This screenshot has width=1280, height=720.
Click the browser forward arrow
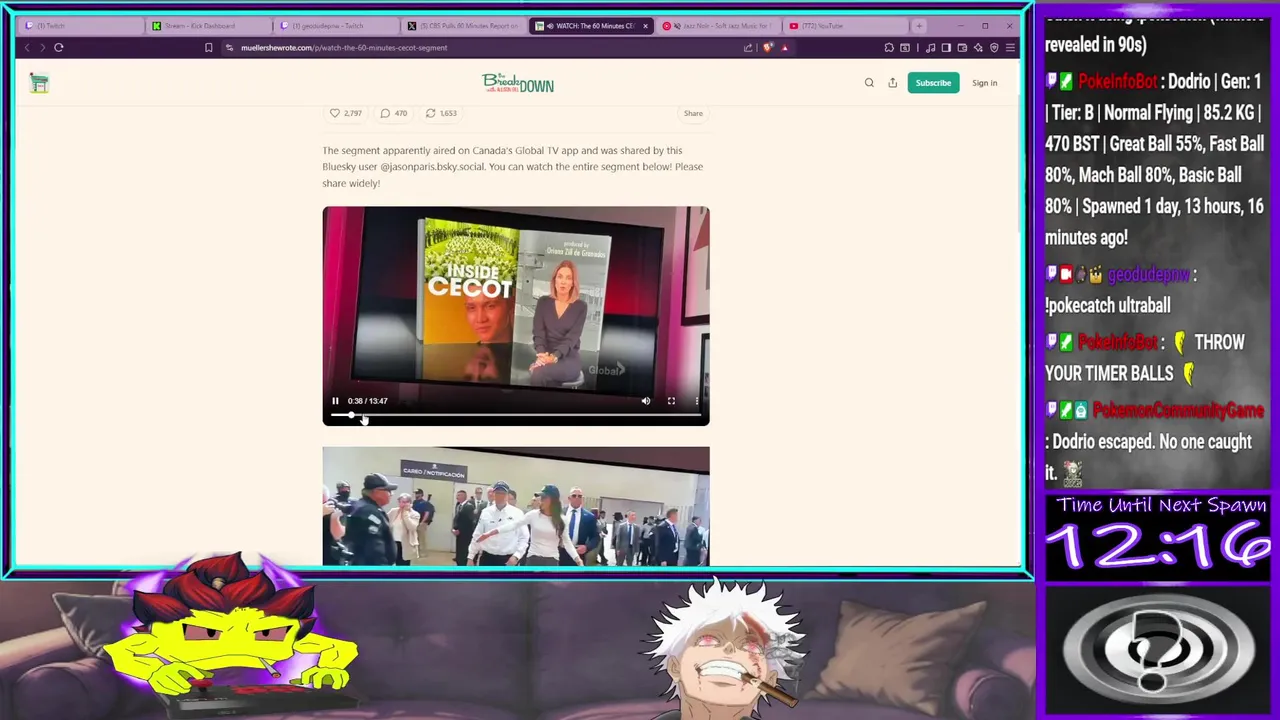coord(42,47)
